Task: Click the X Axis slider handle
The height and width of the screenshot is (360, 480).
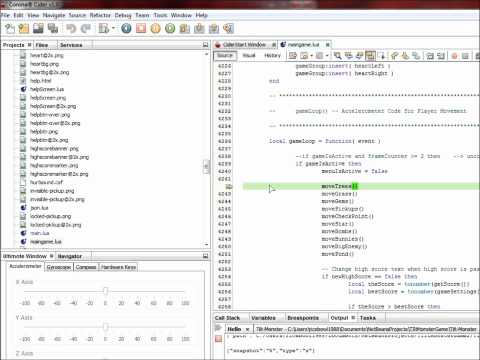Action: click(105, 291)
